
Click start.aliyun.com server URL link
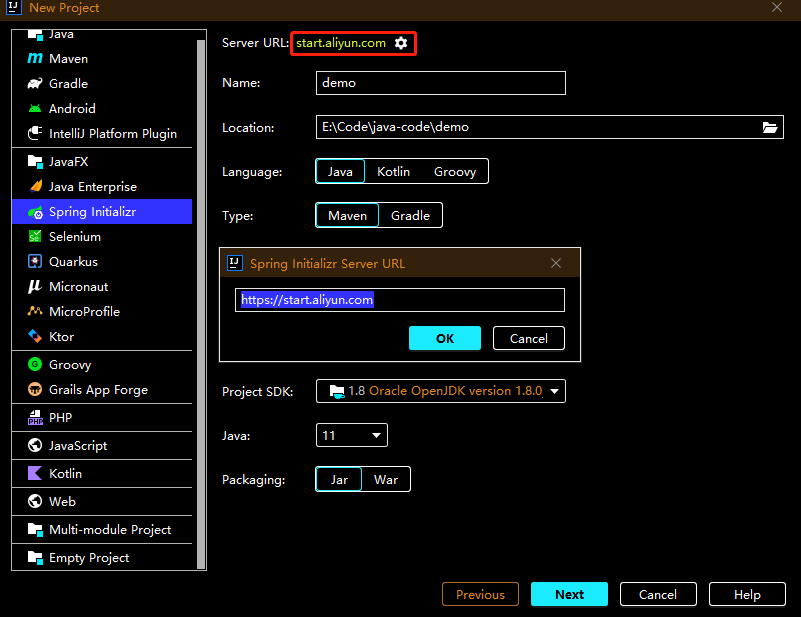pyautogui.click(x=341, y=43)
